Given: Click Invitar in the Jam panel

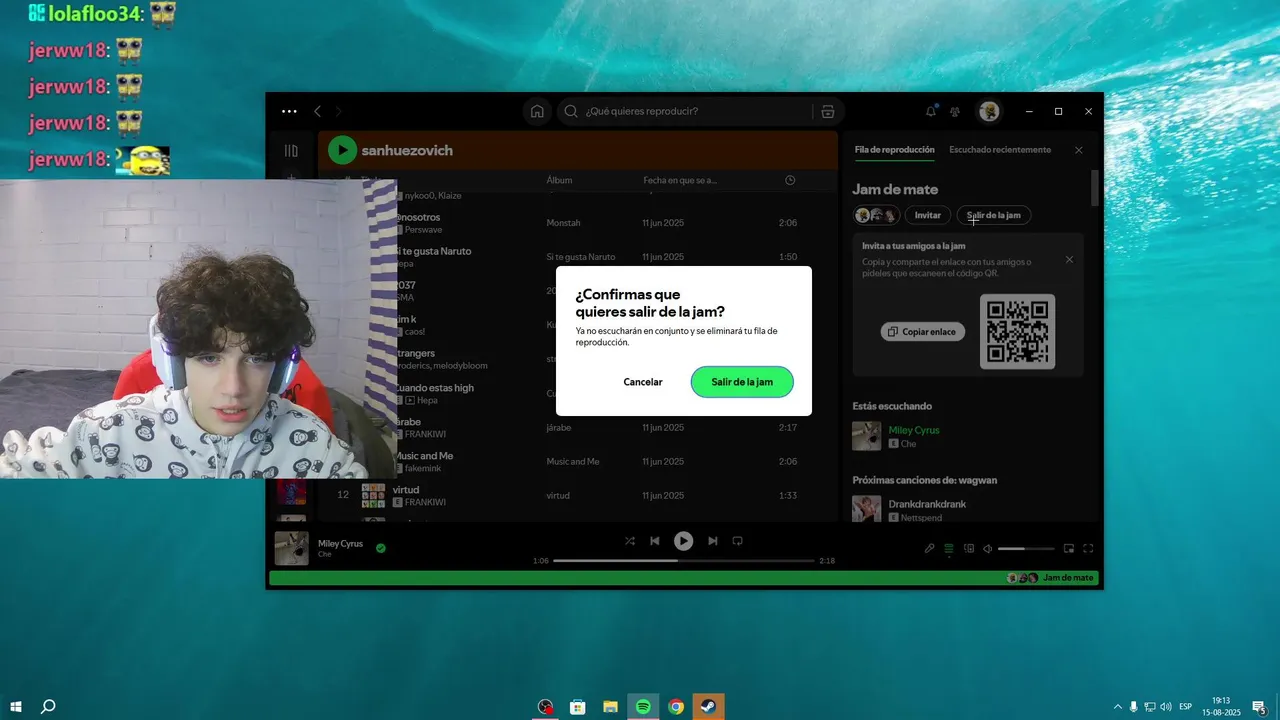Looking at the screenshot, I should pos(928,215).
